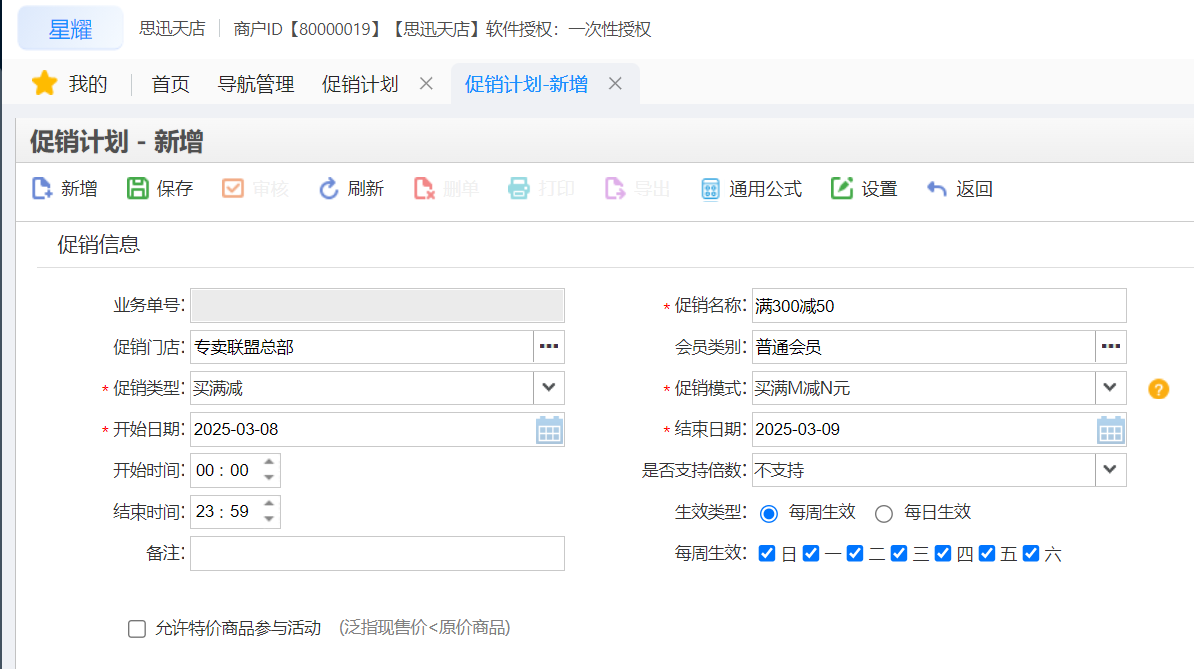
Task: Switch to the 导航管理 tab
Action: point(255,84)
